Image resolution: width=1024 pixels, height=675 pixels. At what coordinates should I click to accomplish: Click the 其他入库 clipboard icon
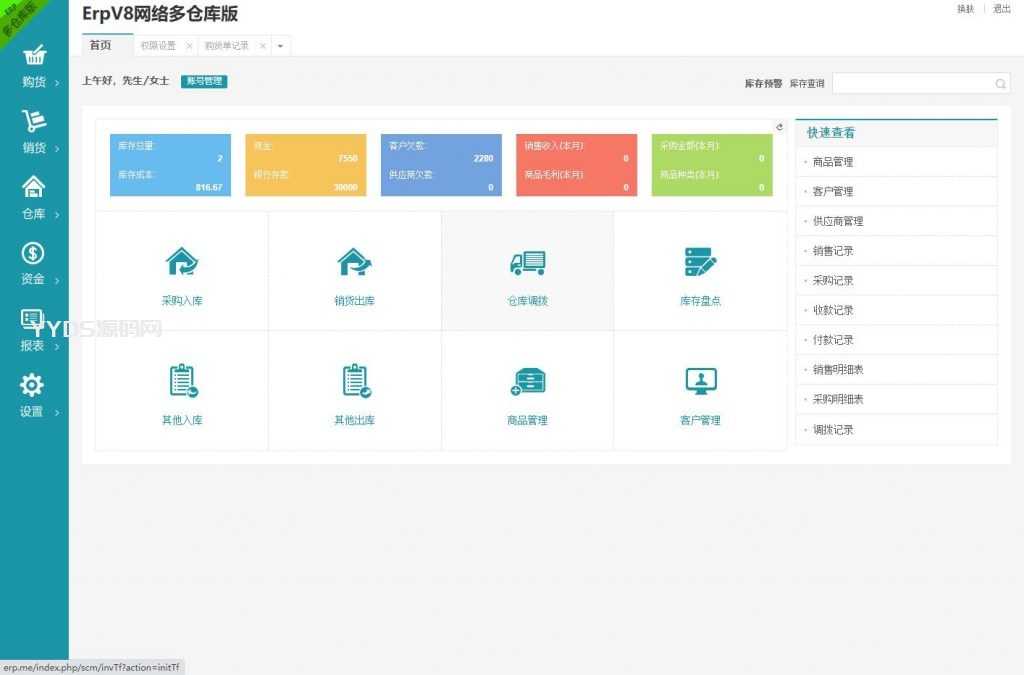[182, 381]
